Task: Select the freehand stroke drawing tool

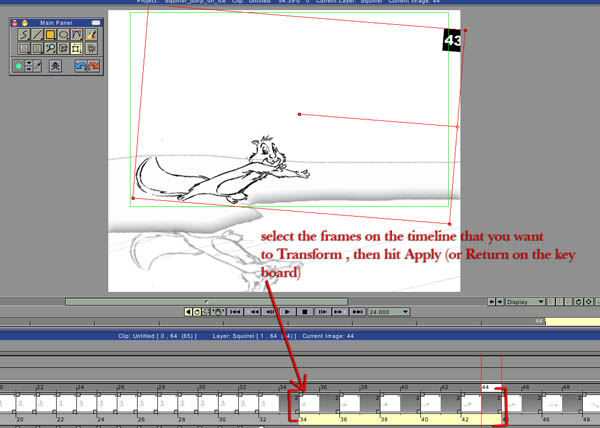Action: pyautogui.click(x=24, y=35)
